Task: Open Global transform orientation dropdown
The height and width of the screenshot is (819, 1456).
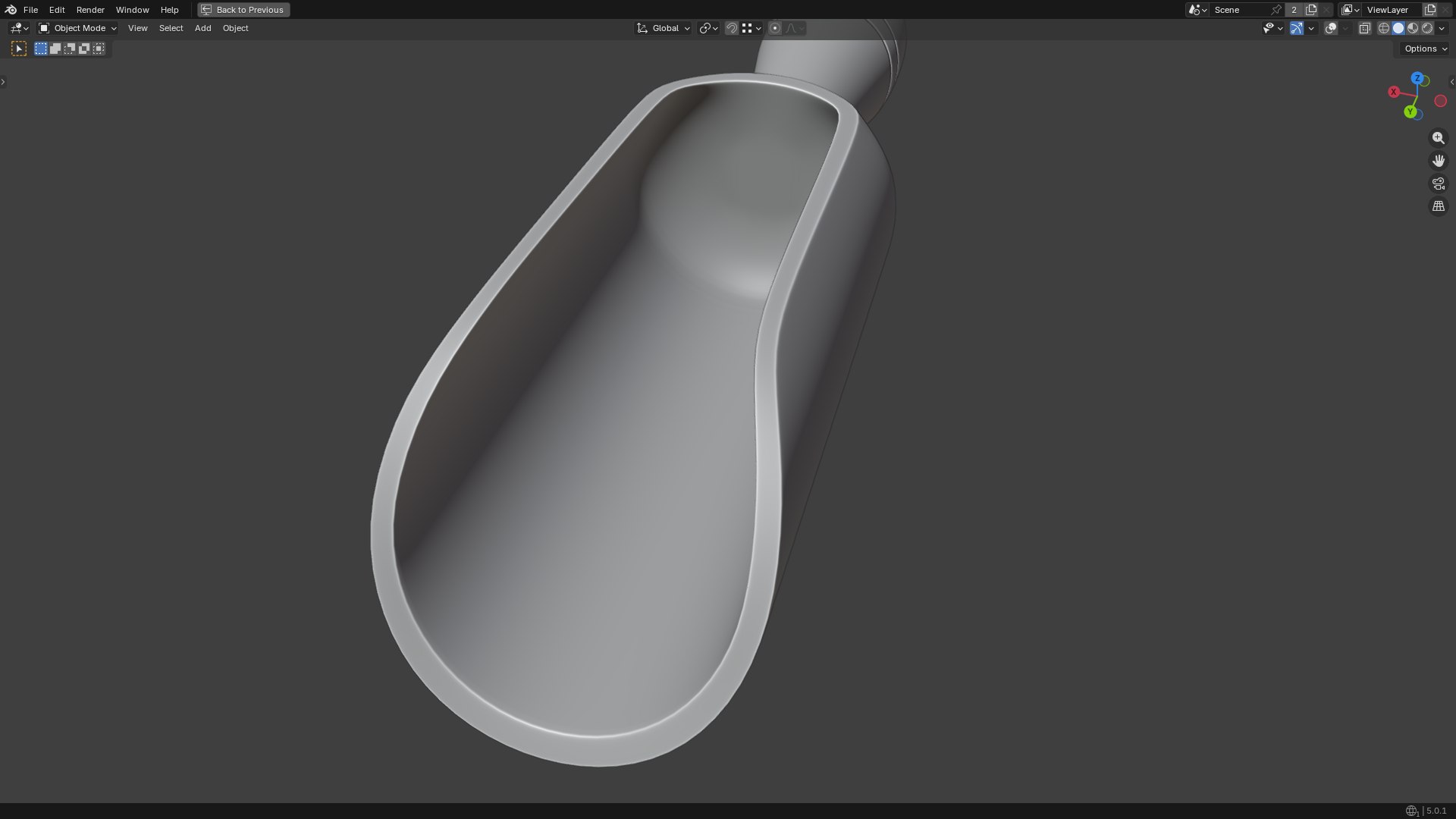Action: click(x=663, y=28)
